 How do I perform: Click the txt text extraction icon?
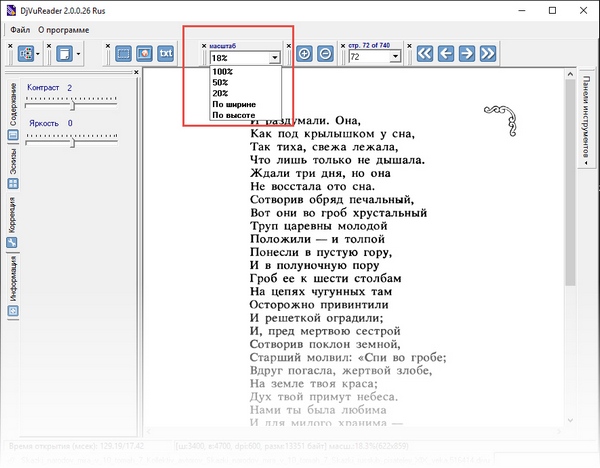coord(166,54)
